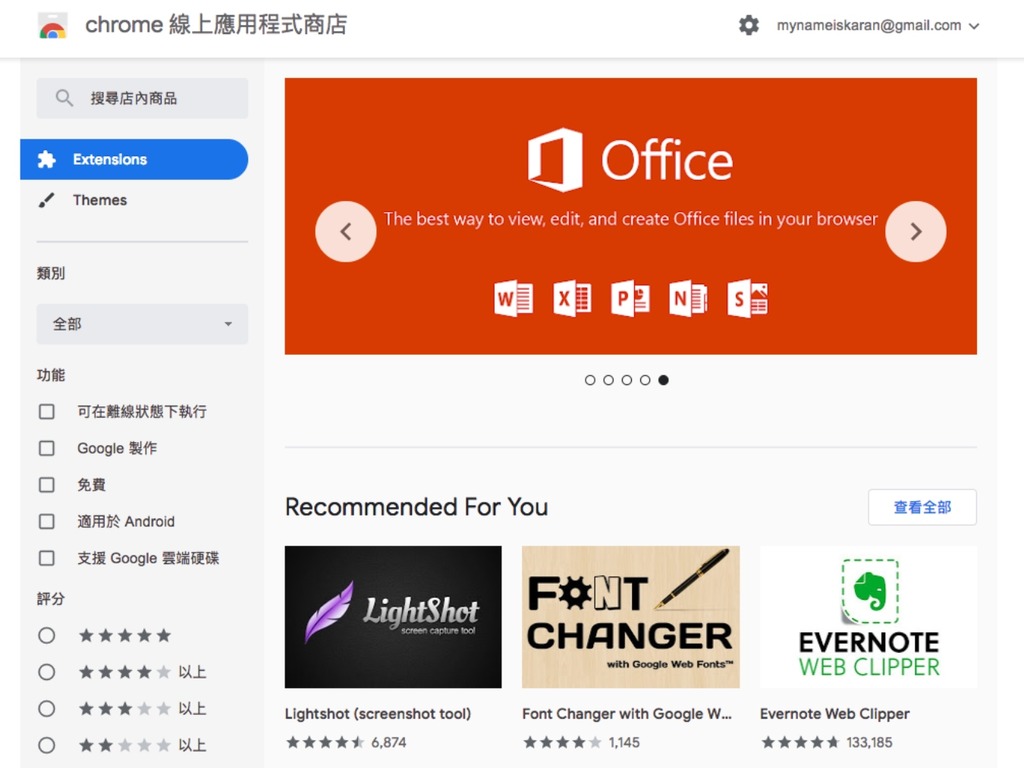Open the 全部 category dropdown
Screen dimensions: 1024x768
[x=142, y=324]
